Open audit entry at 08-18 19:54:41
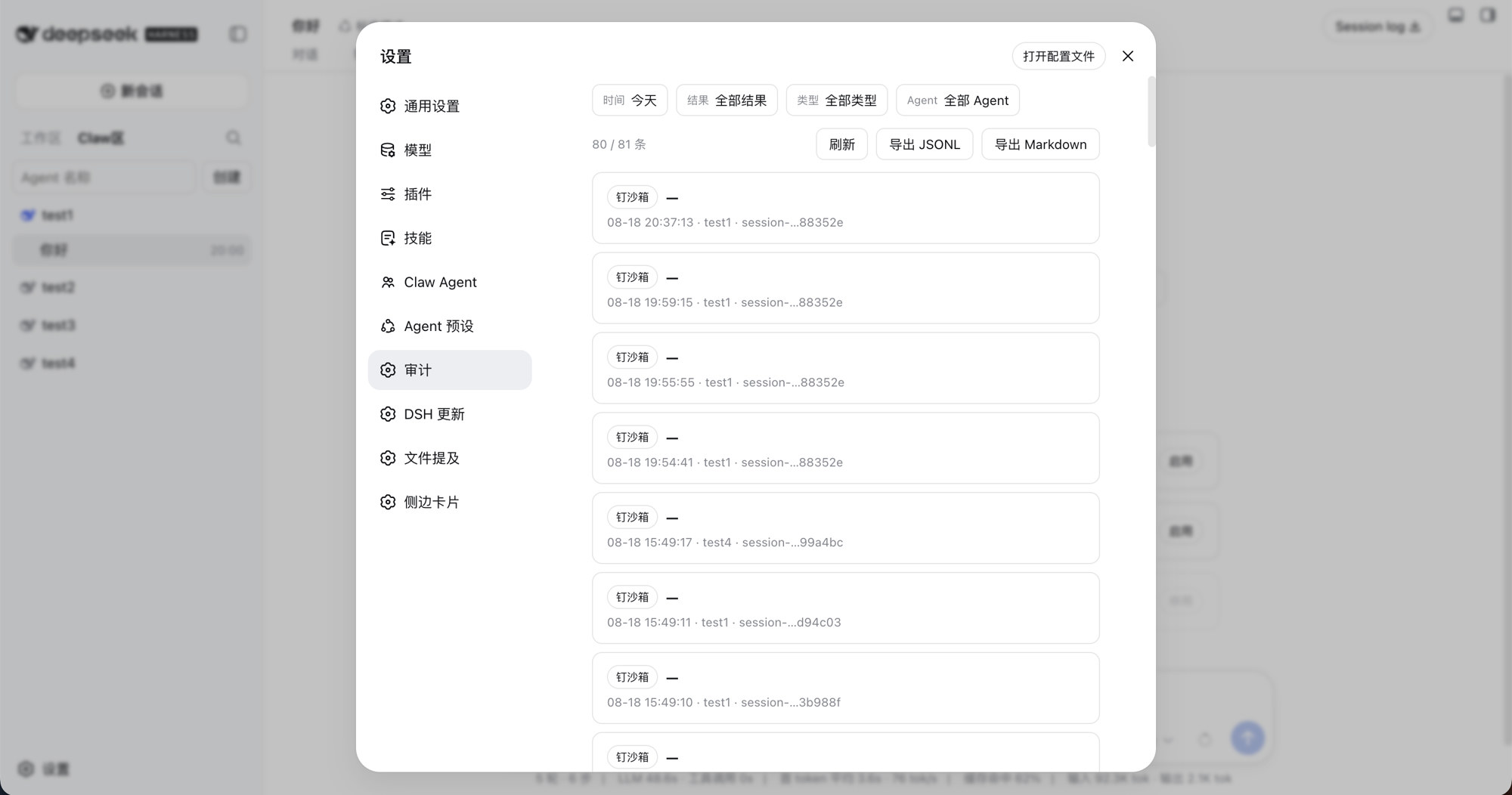This screenshot has width=1512, height=795. pyautogui.click(x=845, y=448)
